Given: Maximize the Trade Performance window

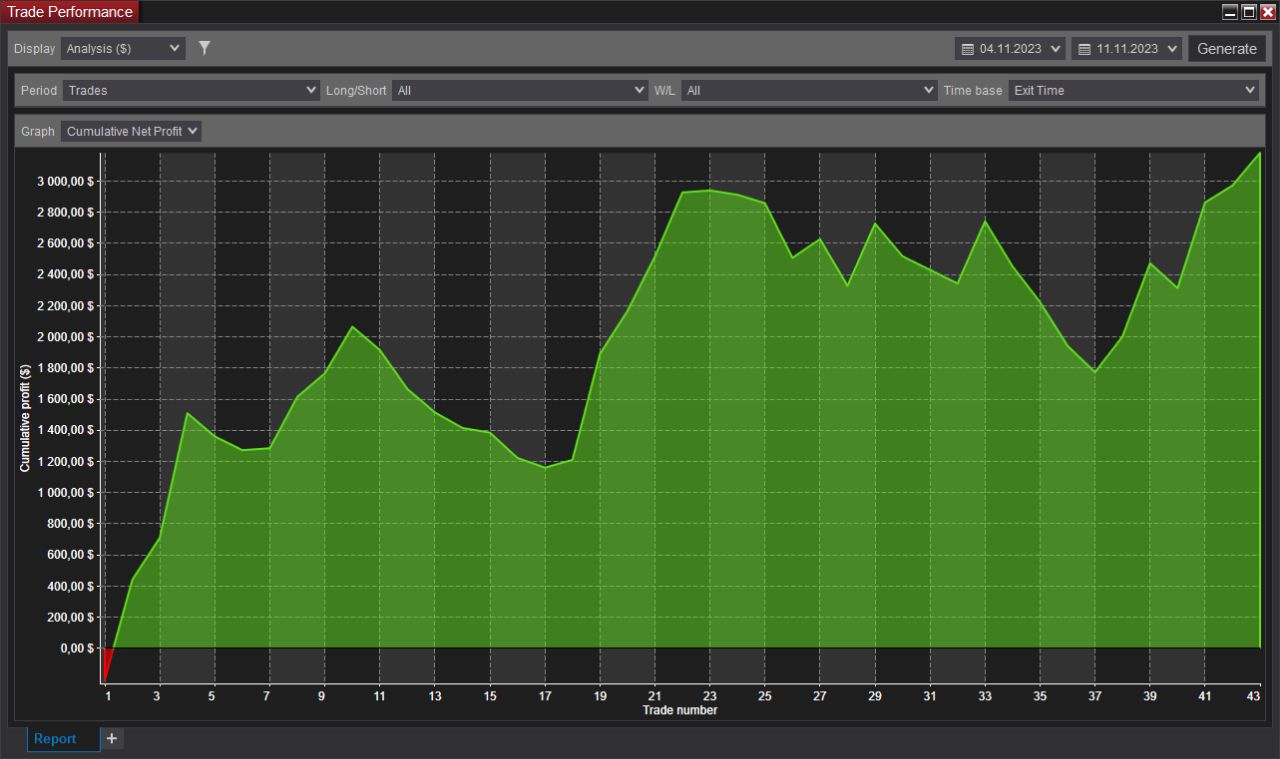Looking at the screenshot, I should tap(1249, 12).
